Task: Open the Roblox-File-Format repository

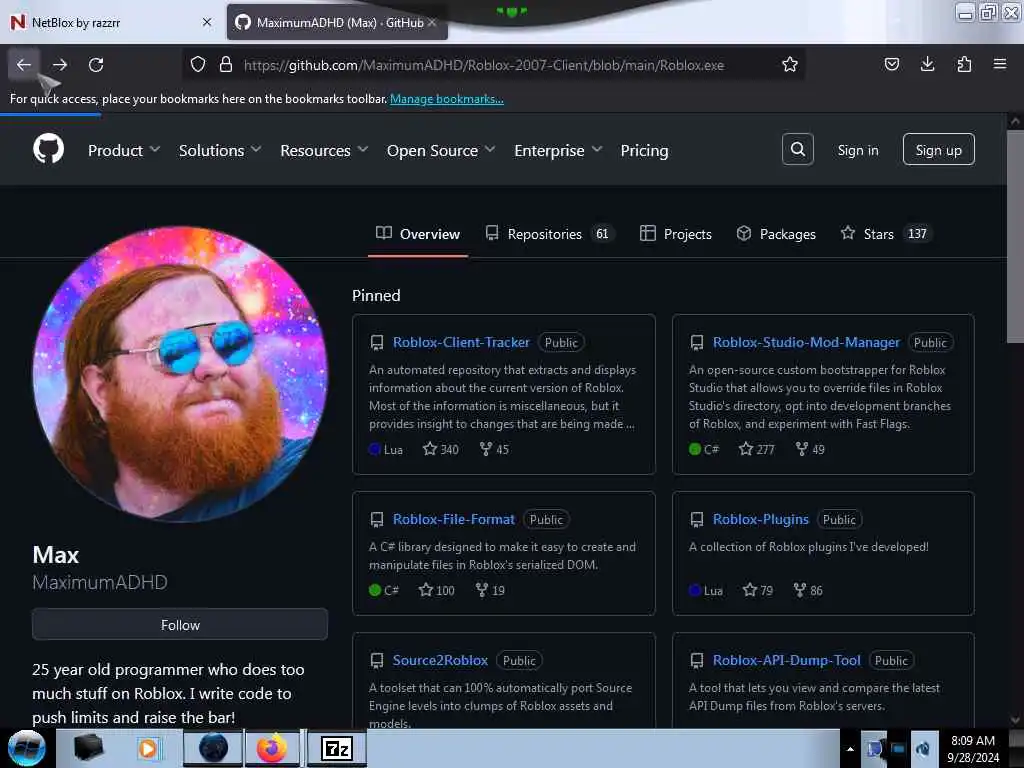Action: (x=453, y=519)
